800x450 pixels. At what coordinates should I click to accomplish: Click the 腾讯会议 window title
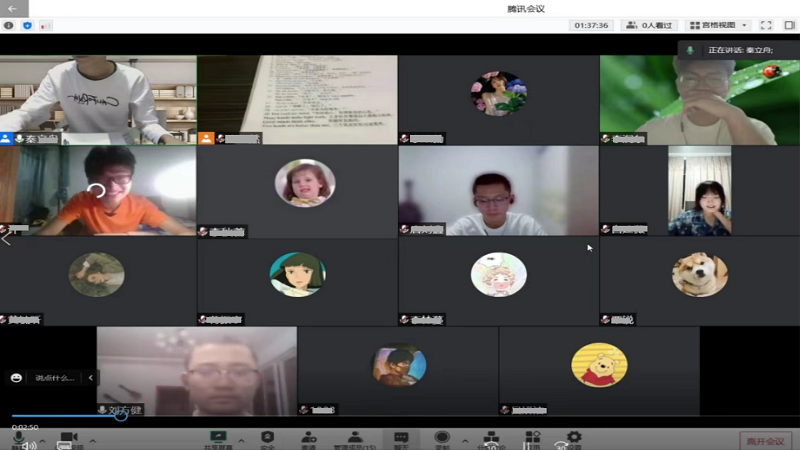point(526,9)
